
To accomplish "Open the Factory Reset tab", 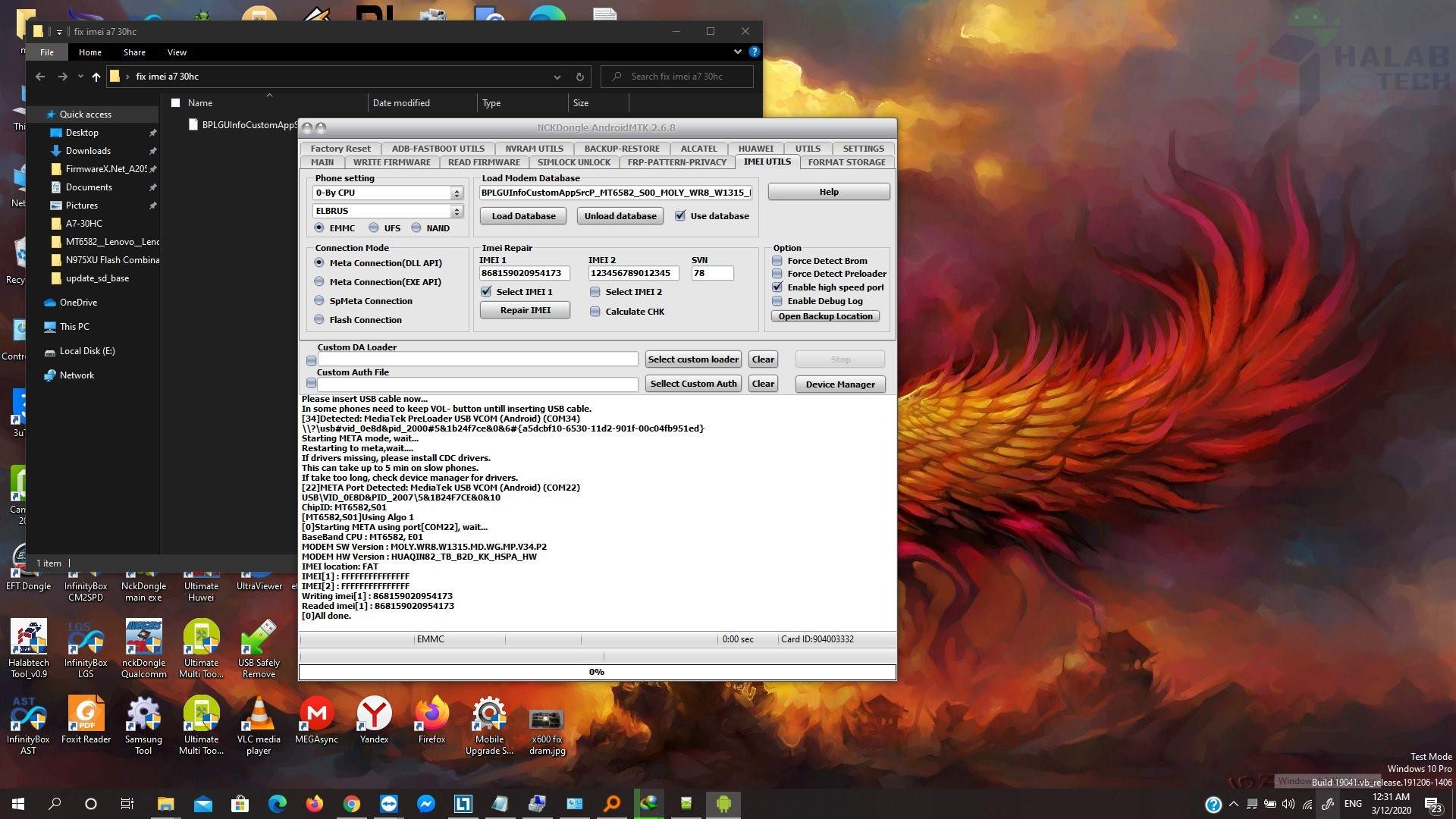I will tap(340, 149).
